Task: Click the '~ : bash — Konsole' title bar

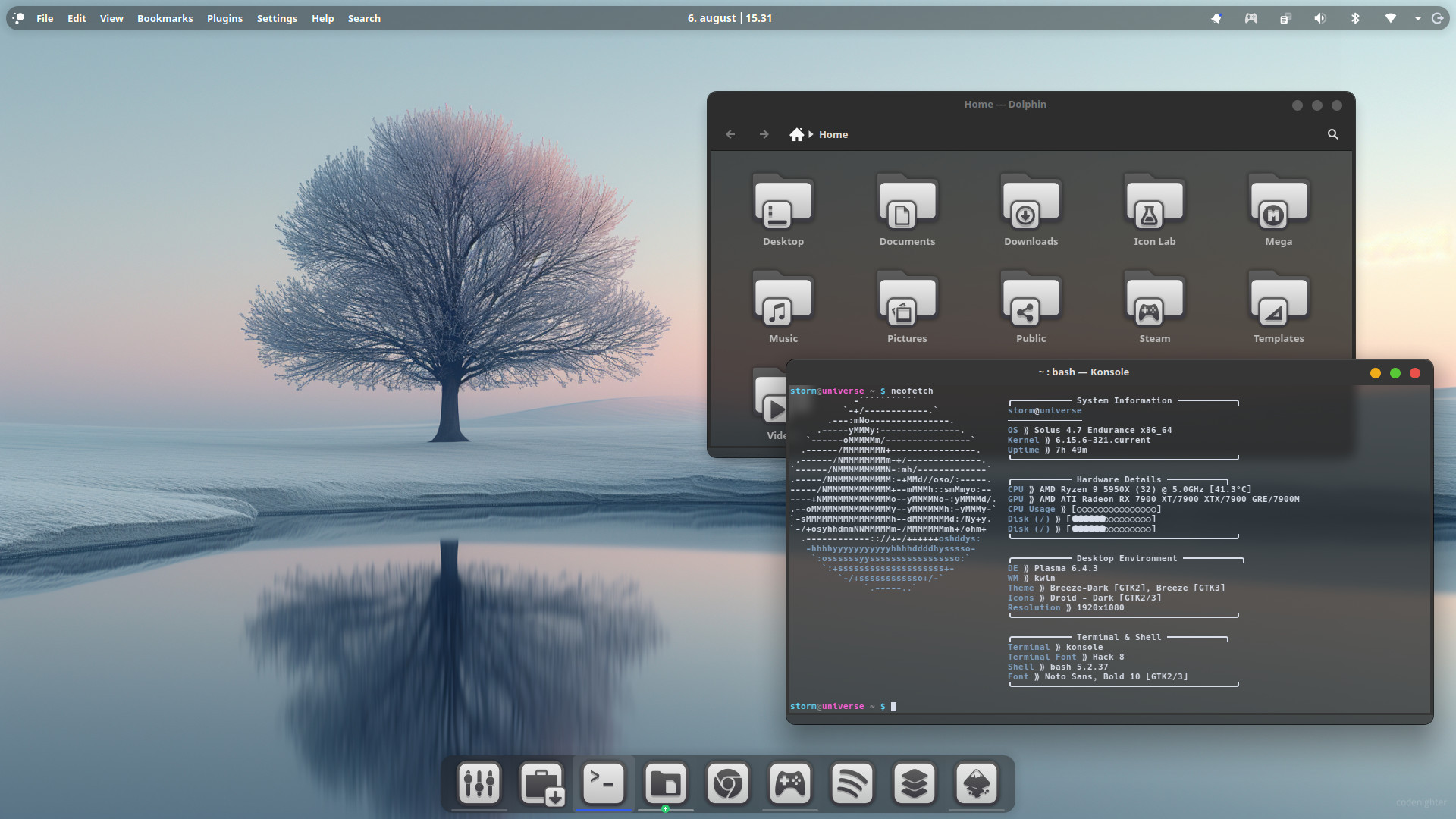Action: (x=1084, y=372)
